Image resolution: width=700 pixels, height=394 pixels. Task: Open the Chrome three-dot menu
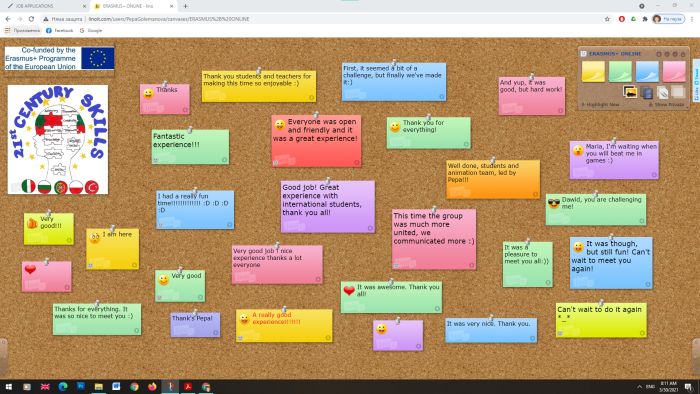pyautogui.click(x=692, y=19)
